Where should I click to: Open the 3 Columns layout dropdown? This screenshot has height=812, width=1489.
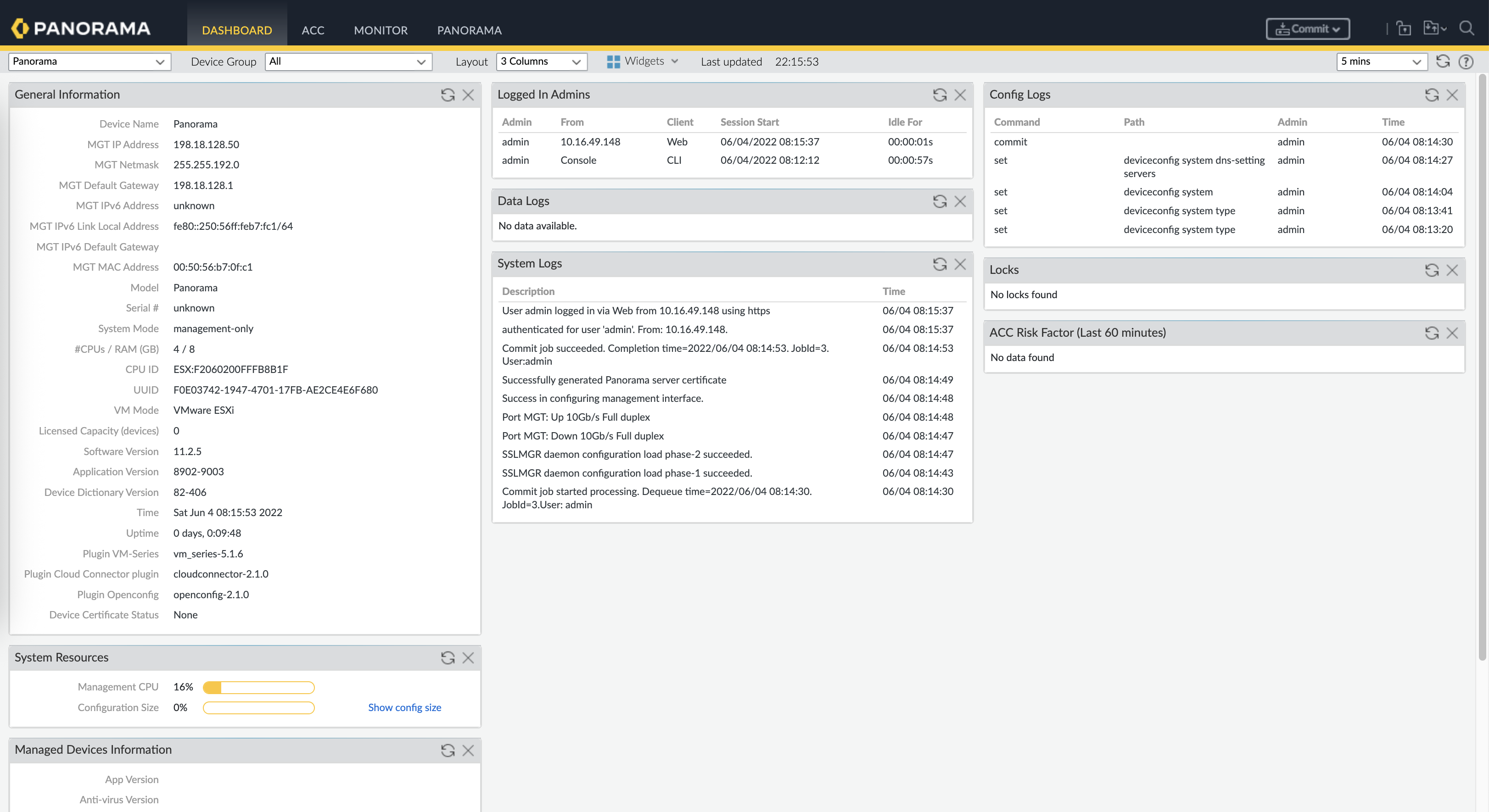[x=541, y=62]
